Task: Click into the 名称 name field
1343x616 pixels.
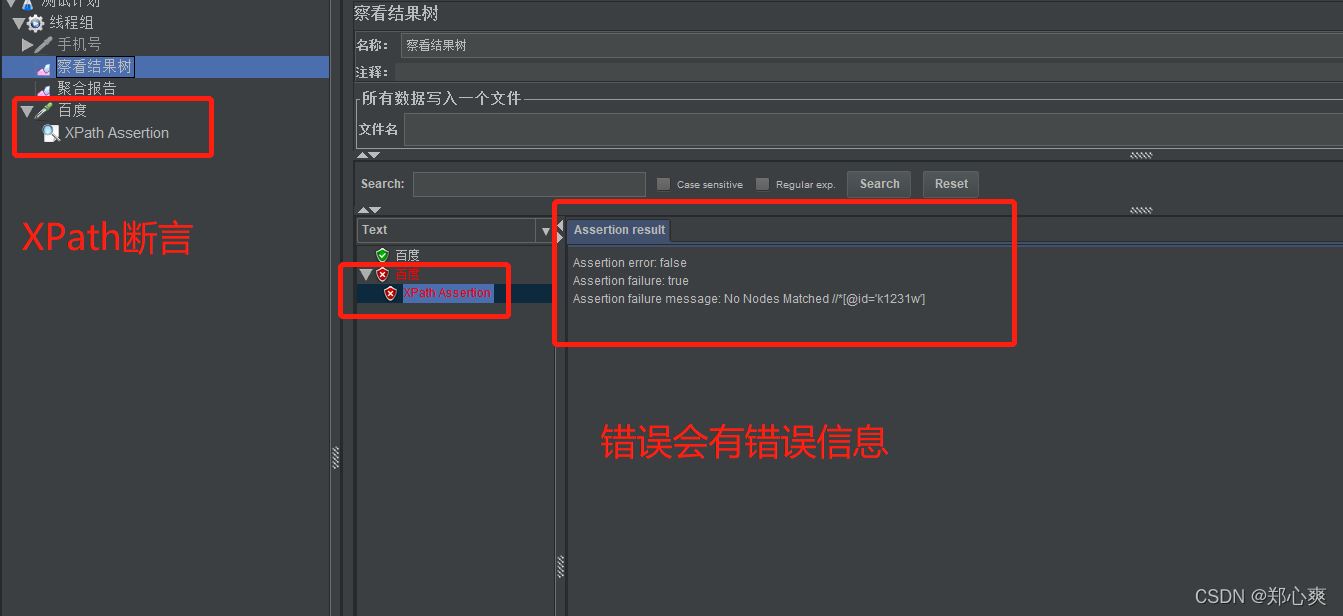Action: pos(871,45)
